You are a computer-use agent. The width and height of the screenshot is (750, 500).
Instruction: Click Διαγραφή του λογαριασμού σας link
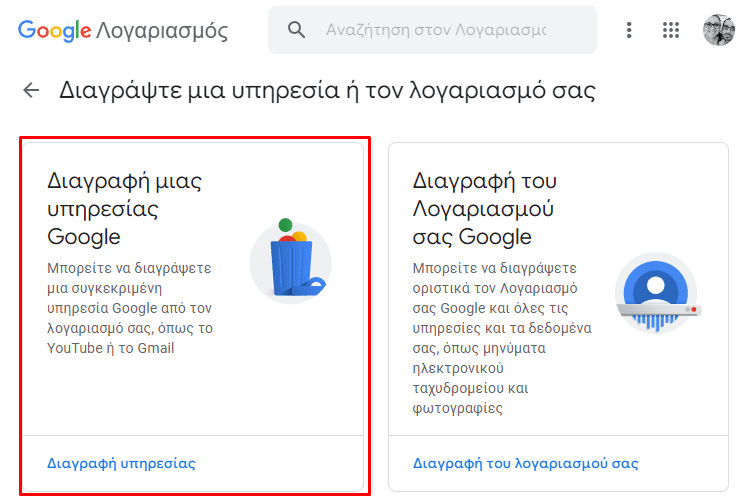pyautogui.click(x=525, y=463)
